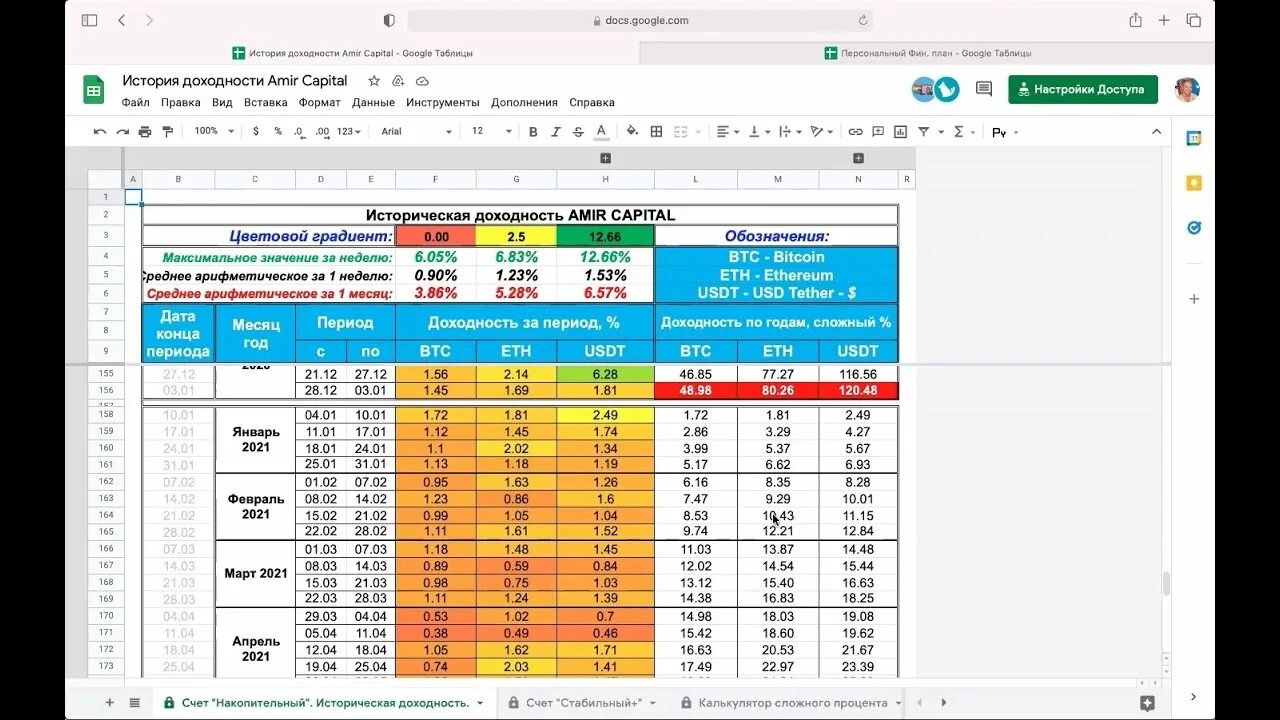The width and height of the screenshot is (1280, 720).
Task: Increase decimal places button
Action: click(322, 131)
